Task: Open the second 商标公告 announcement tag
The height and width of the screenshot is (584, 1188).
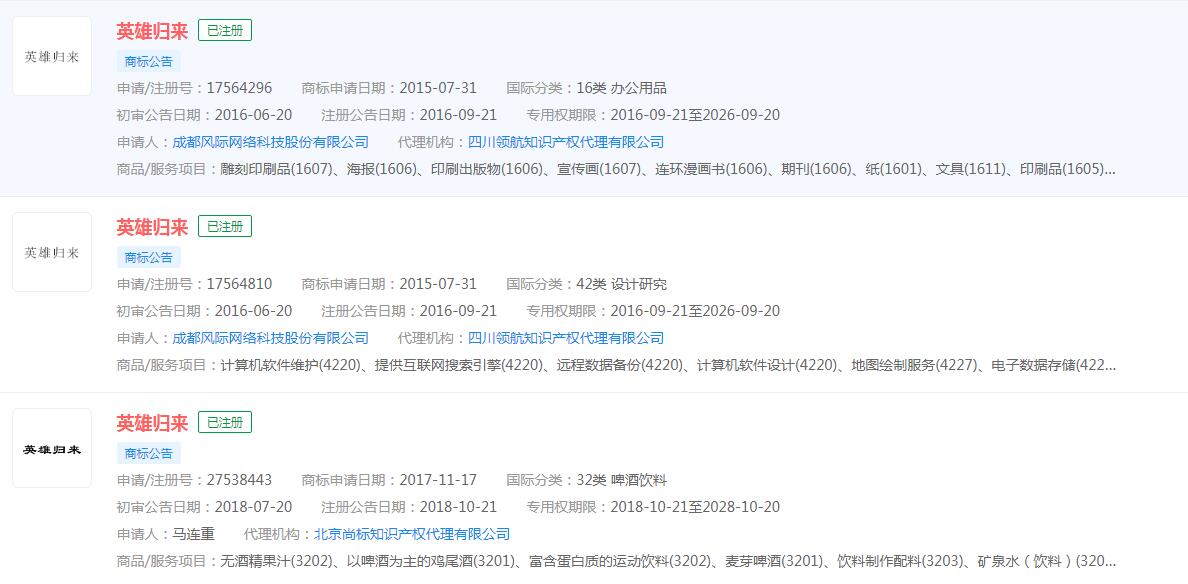Action: tap(148, 257)
